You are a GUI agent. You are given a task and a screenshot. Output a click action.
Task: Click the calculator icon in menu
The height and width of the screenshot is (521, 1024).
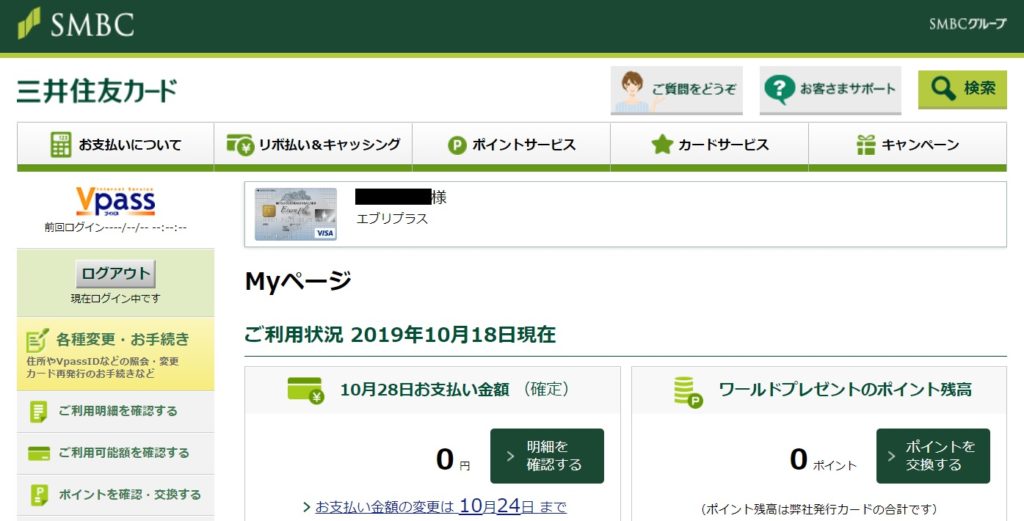click(x=61, y=144)
